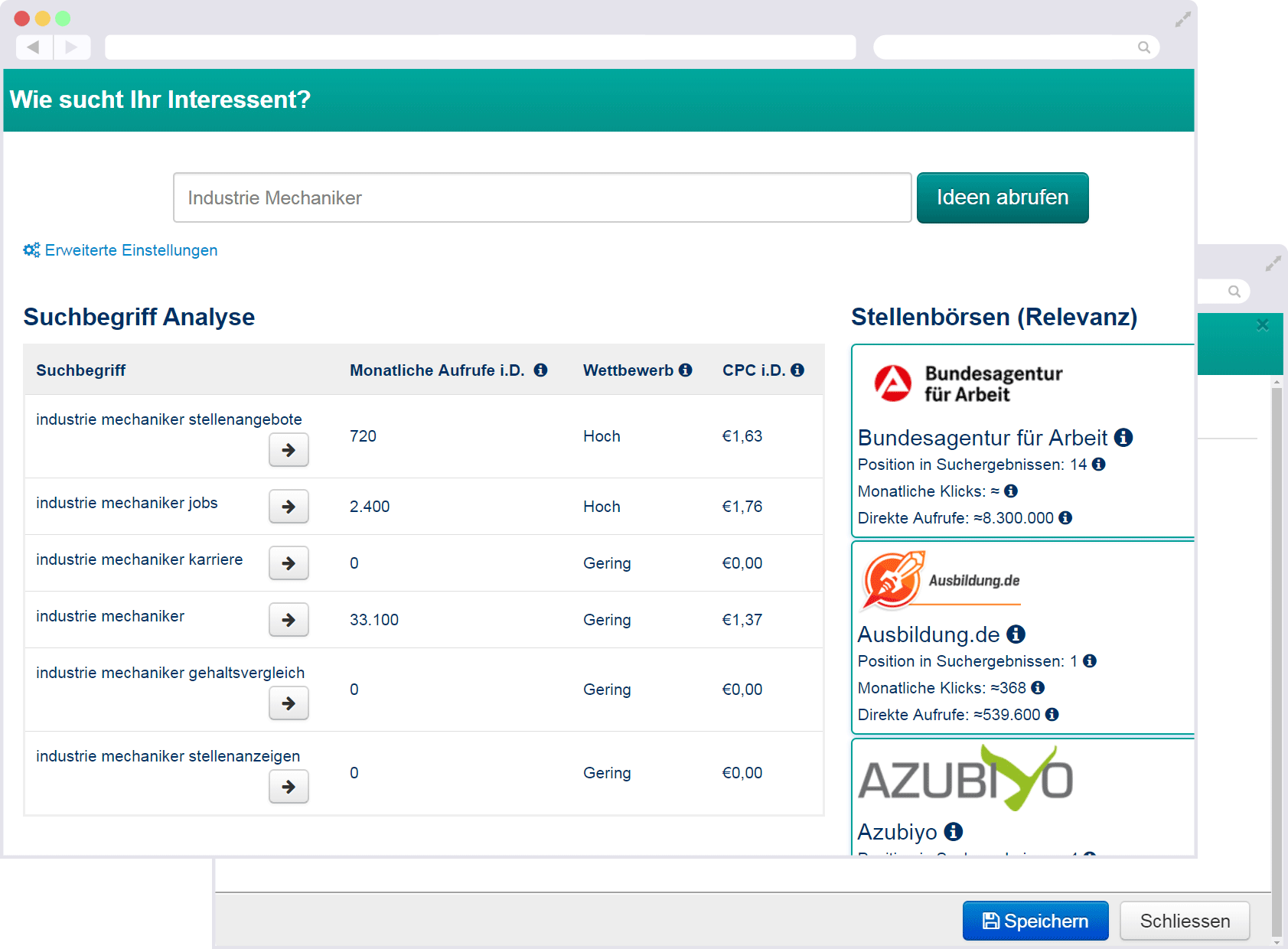Click the Suchbegriff Analyse heading
This screenshot has width=1288, height=949.
(139, 317)
